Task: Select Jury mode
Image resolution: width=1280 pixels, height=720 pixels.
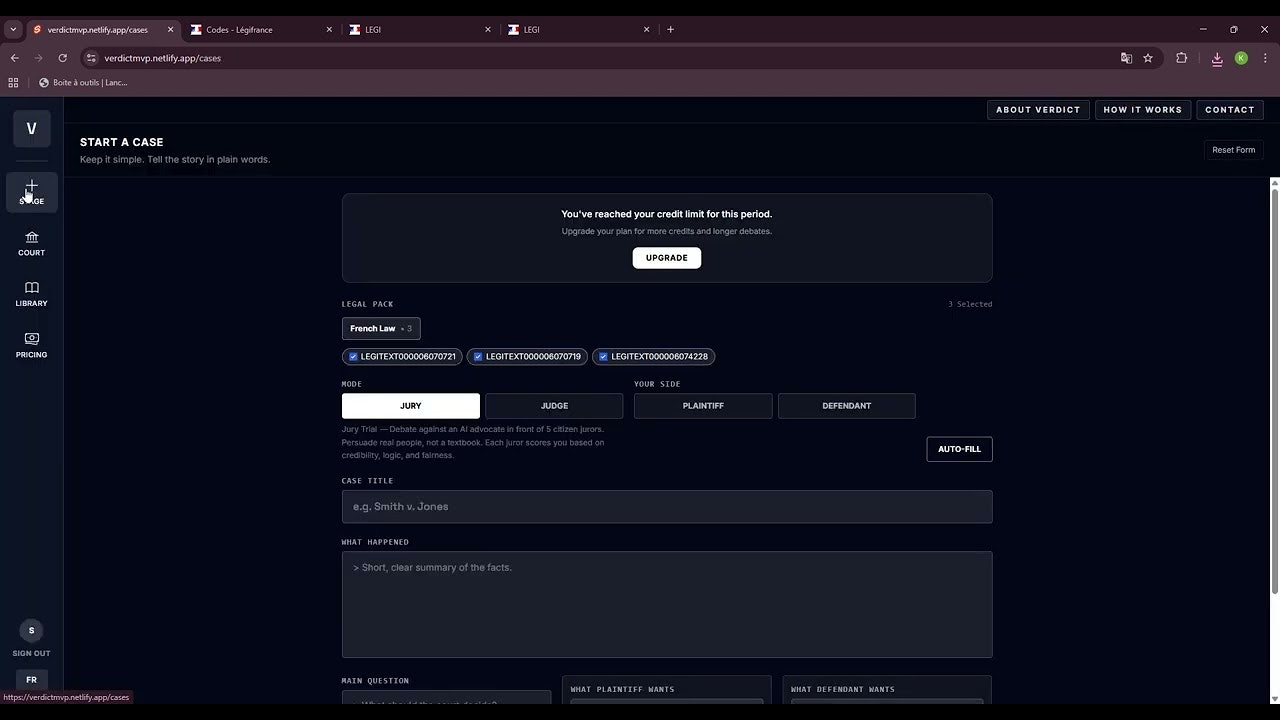Action: pos(411,406)
